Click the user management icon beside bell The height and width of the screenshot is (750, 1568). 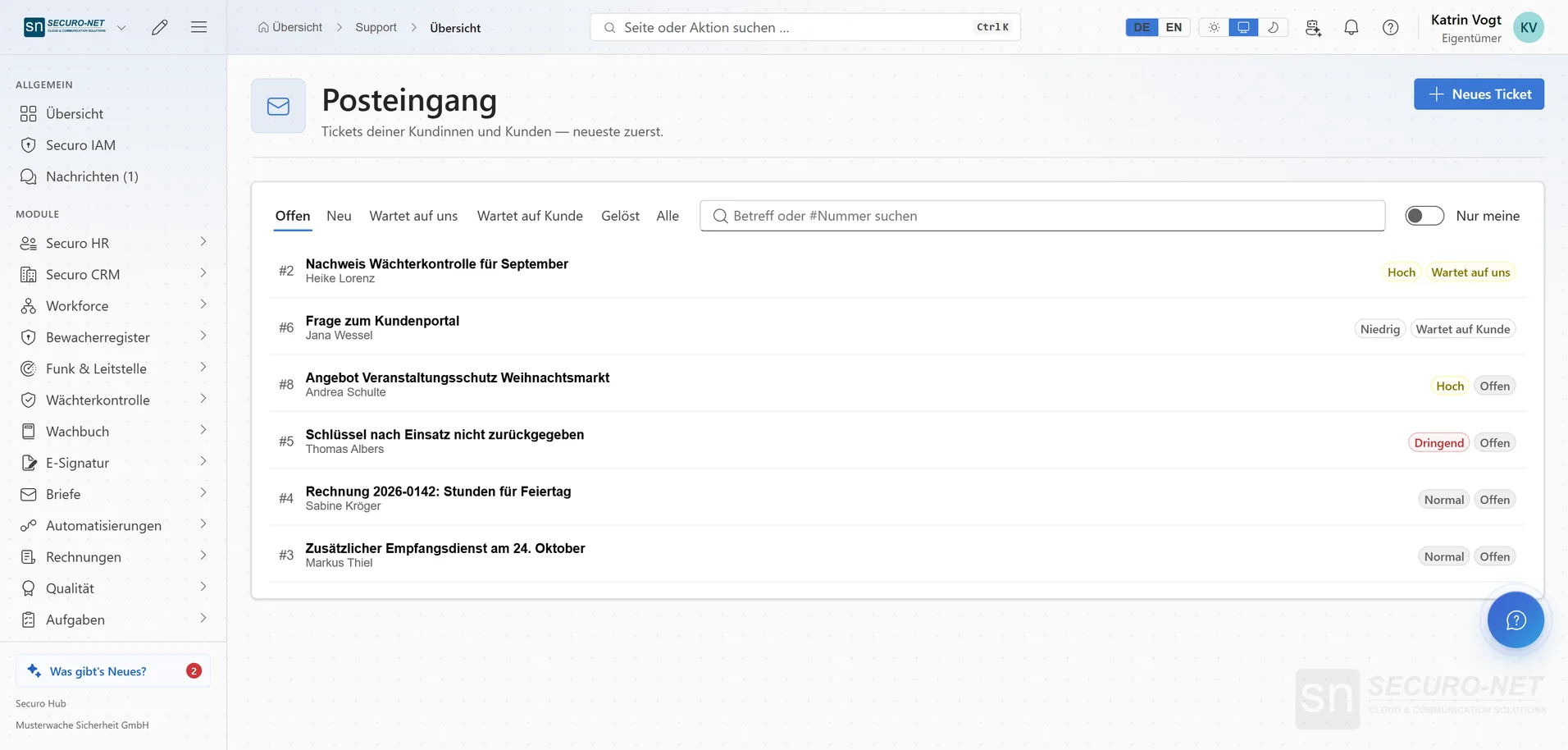(1313, 27)
